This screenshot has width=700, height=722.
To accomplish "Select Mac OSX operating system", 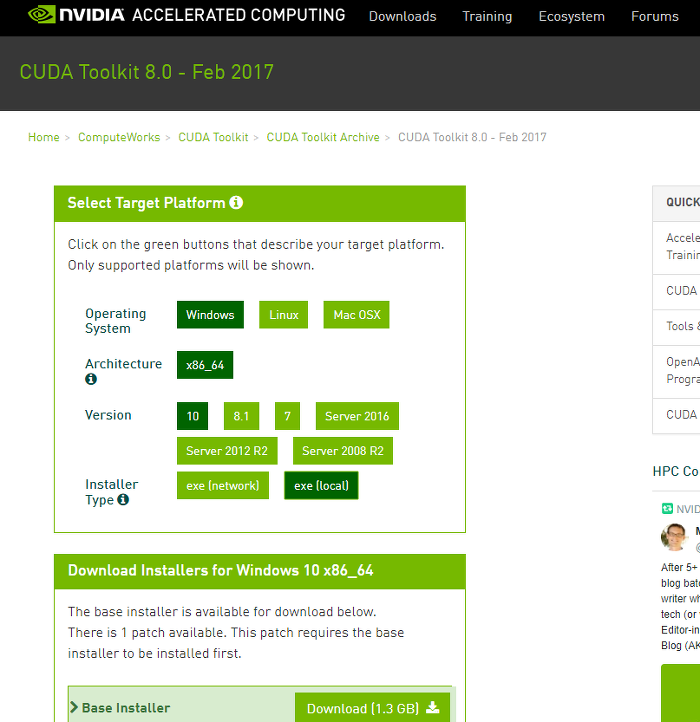I will (356, 315).
